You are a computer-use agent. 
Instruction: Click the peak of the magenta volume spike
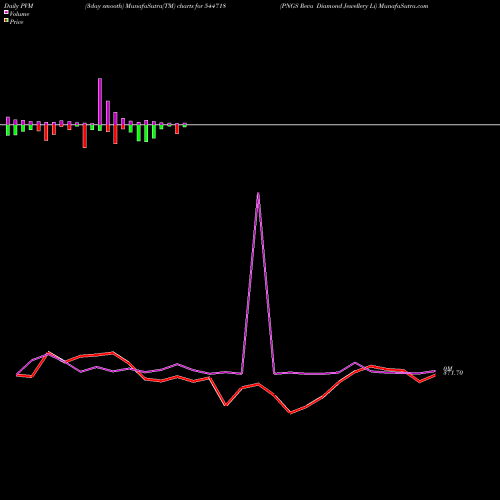(258, 193)
